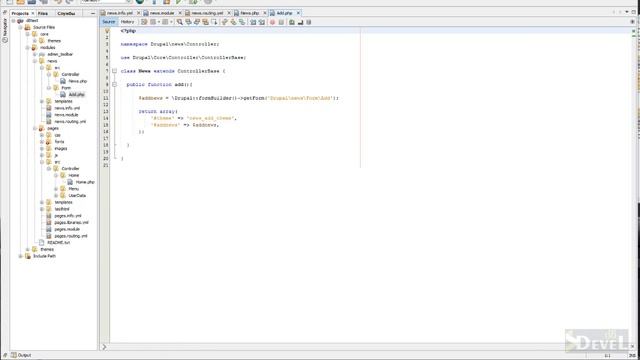Click the Find Previous Occurrence icon

(188, 22)
